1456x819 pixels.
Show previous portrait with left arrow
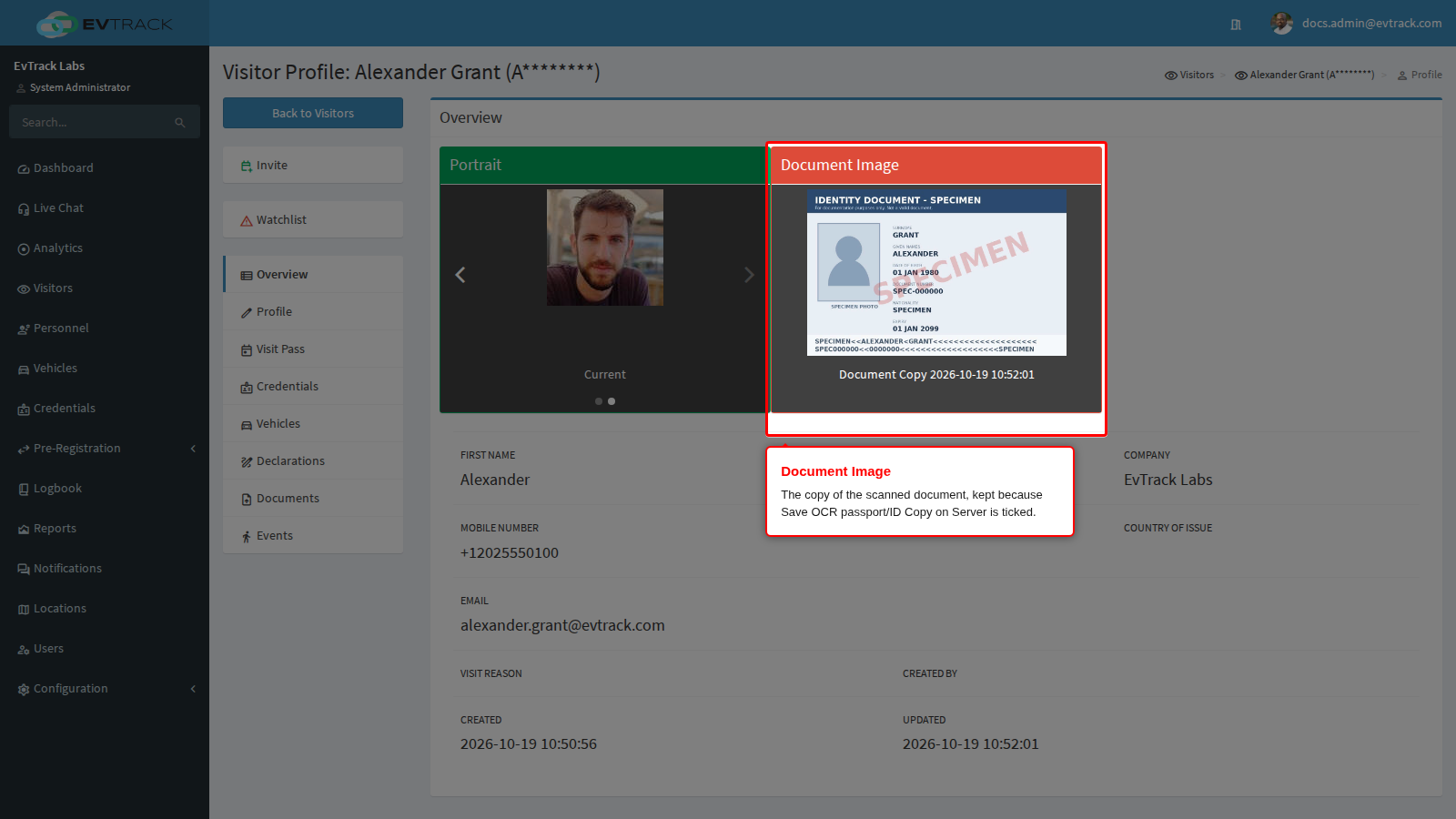tap(460, 275)
